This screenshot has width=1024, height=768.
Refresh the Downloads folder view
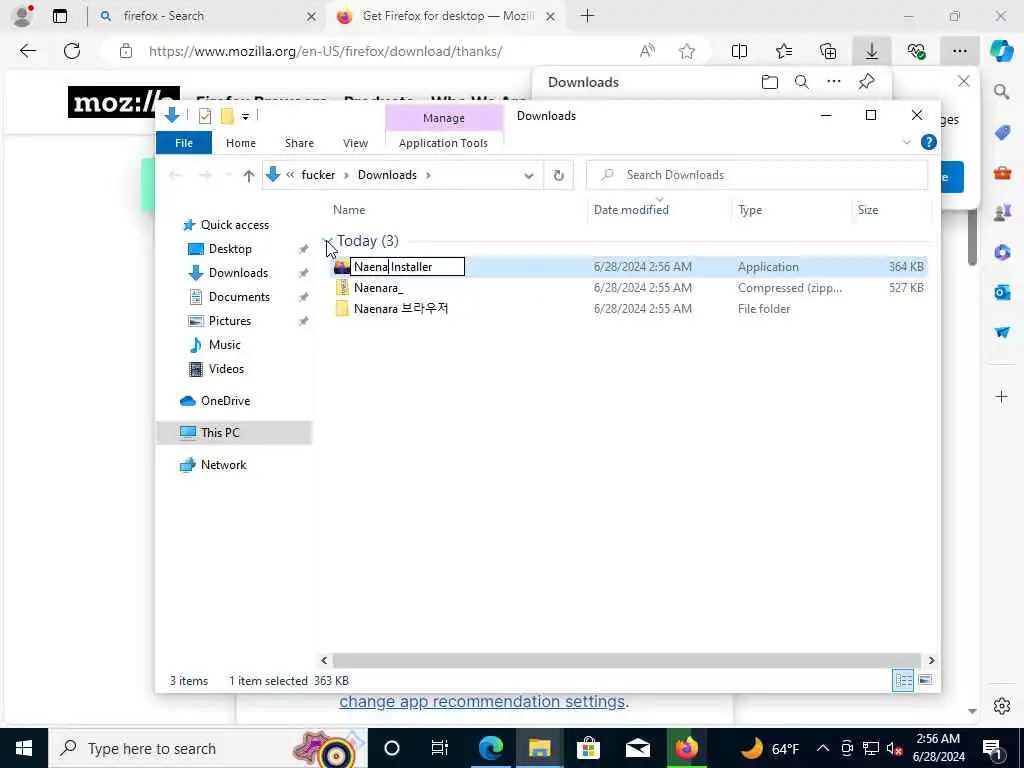(558, 175)
